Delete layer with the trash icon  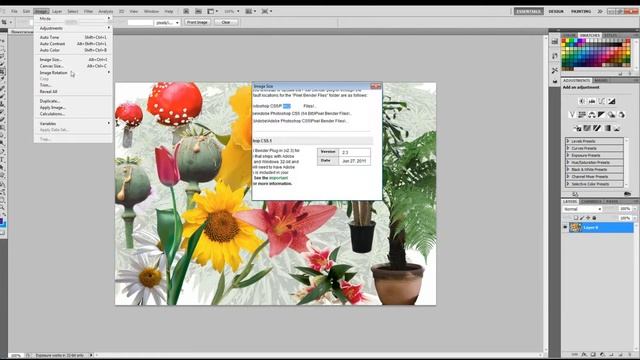click(x=630, y=355)
